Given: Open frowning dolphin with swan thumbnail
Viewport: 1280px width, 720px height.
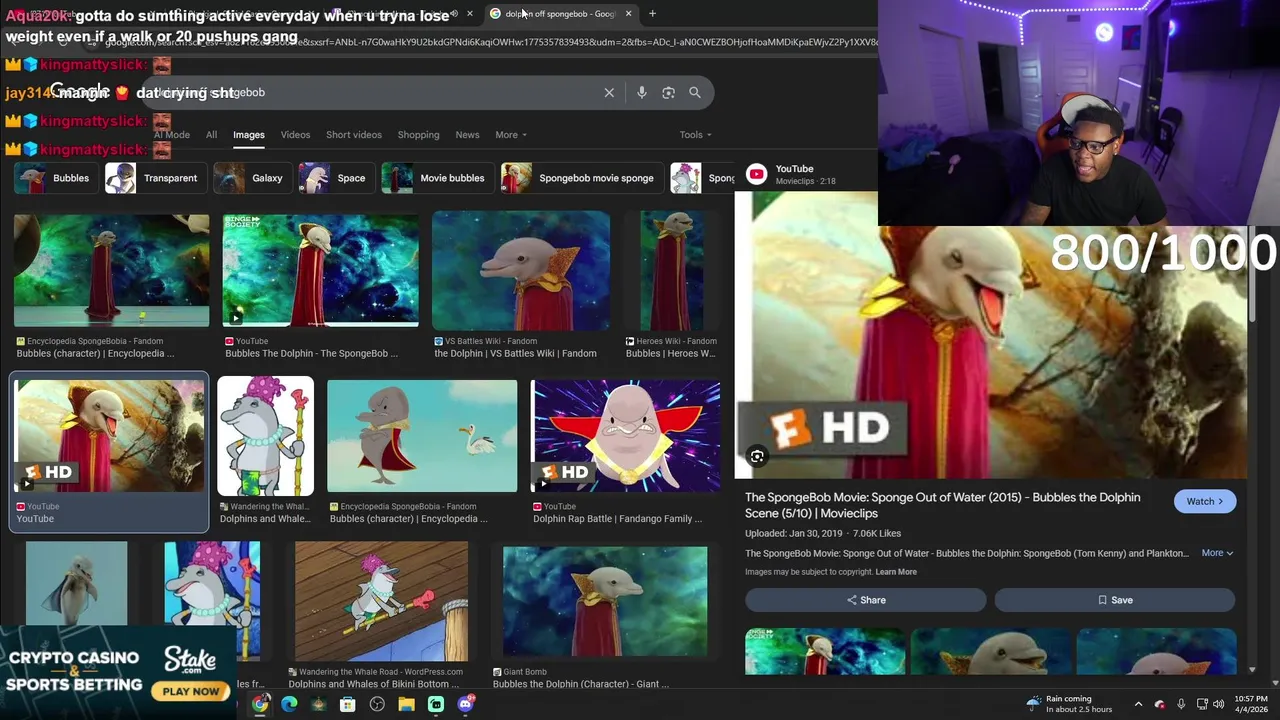Looking at the screenshot, I should click(422, 436).
